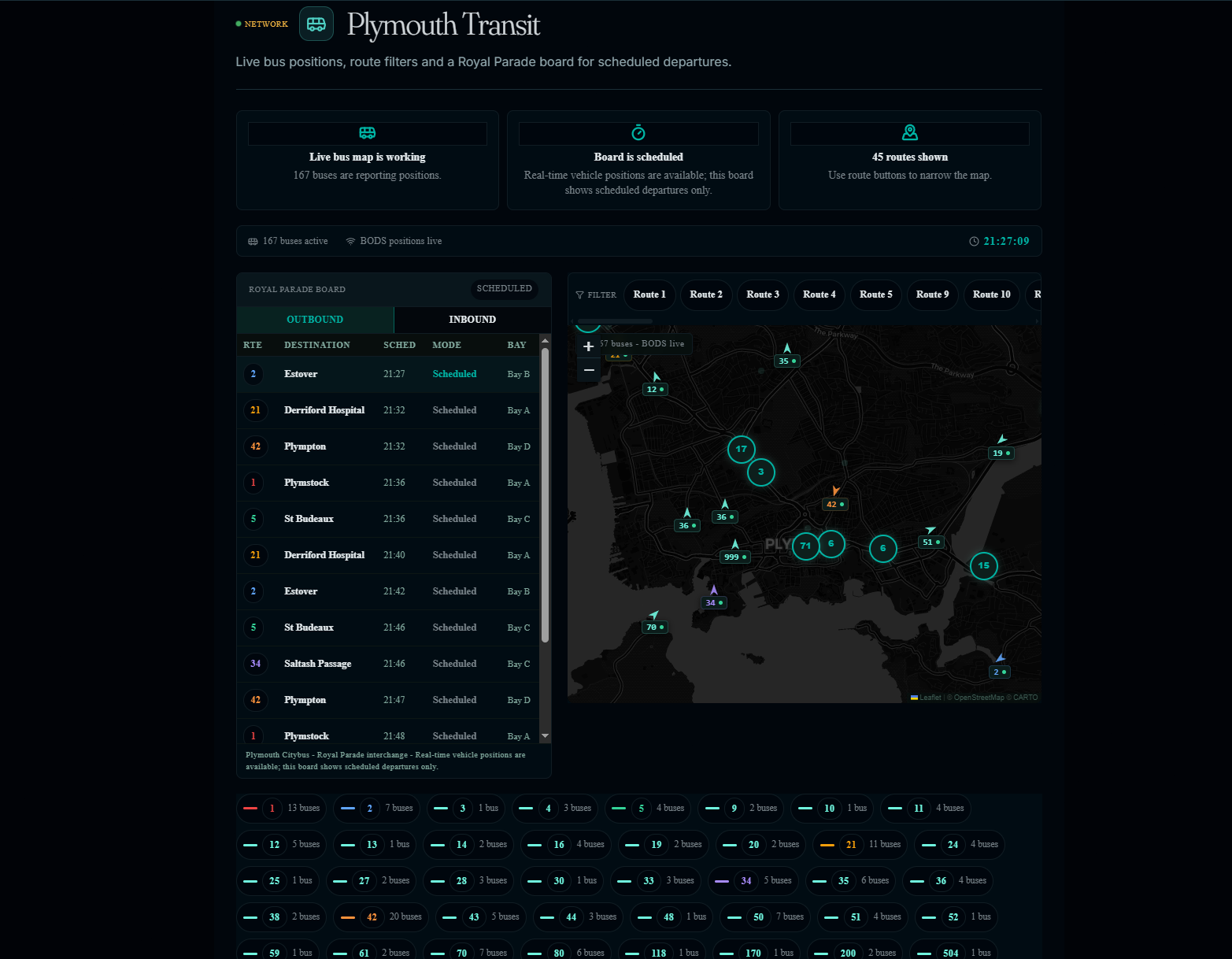Select the orange route 42 bus marker on the map
The height and width of the screenshot is (959, 1232).
pos(835,504)
